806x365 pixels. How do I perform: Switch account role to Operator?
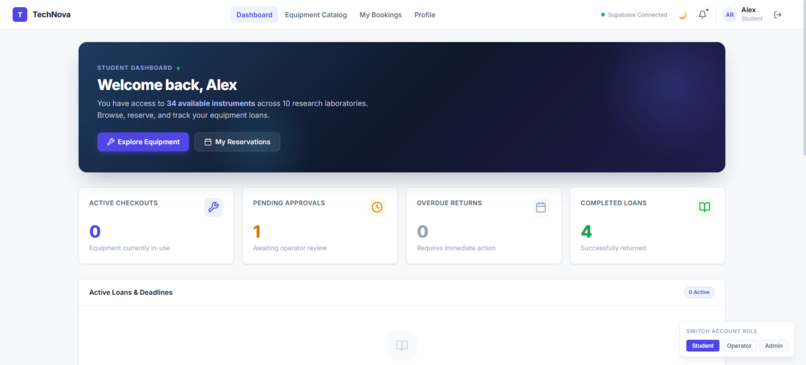pyautogui.click(x=739, y=346)
